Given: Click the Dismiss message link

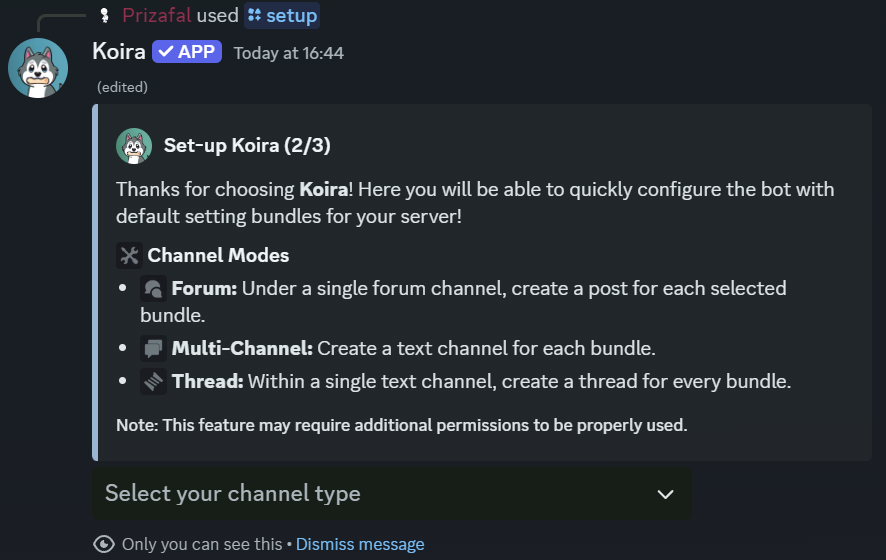Looking at the screenshot, I should click(x=360, y=544).
